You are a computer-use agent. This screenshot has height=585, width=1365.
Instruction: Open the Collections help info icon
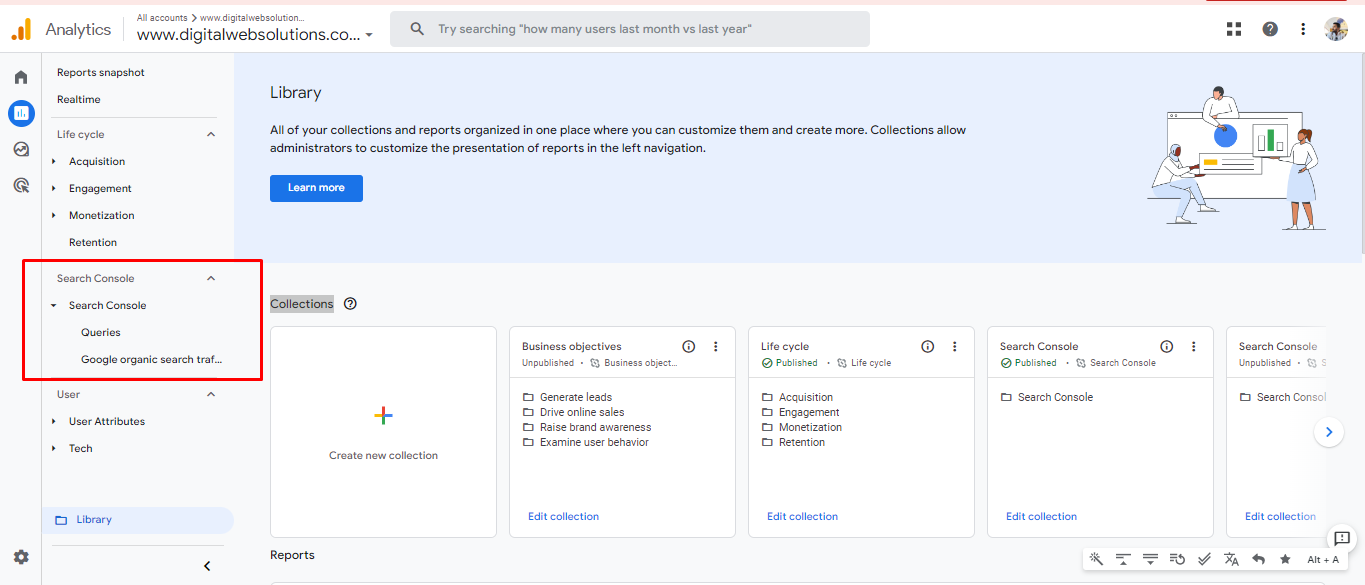[x=350, y=304]
